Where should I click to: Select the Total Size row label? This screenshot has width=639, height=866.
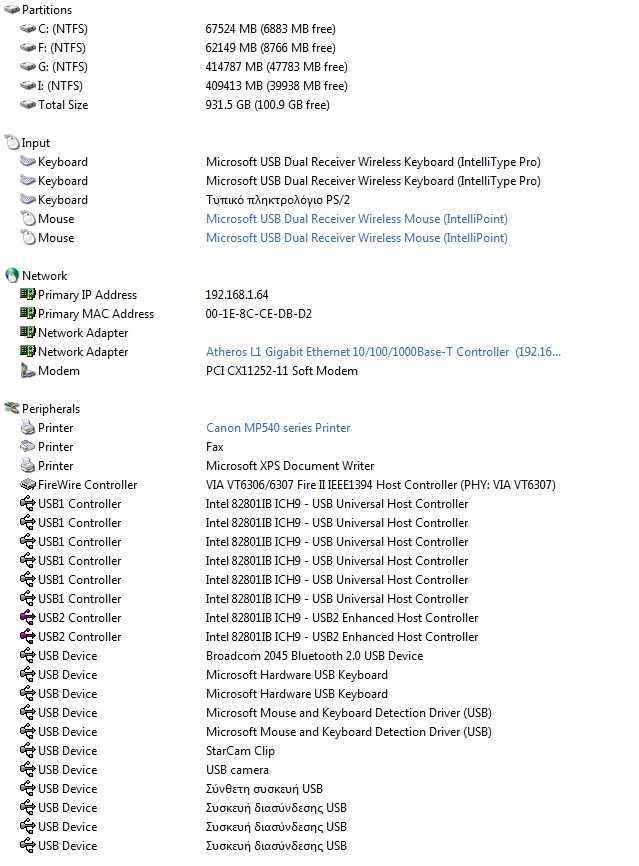pyautogui.click(x=63, y=104)
